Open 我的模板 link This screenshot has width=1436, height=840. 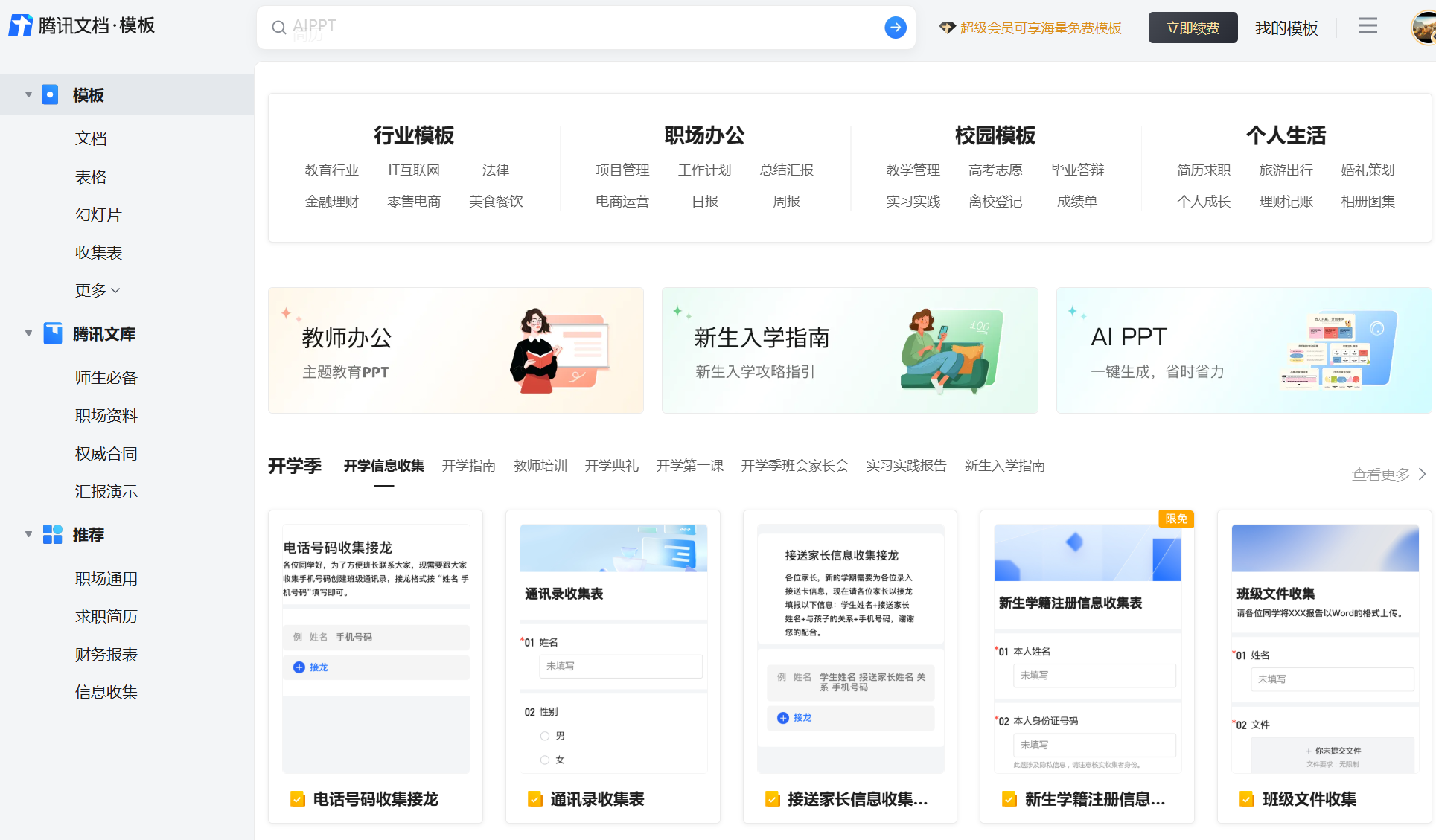(x=1286, y=28)
